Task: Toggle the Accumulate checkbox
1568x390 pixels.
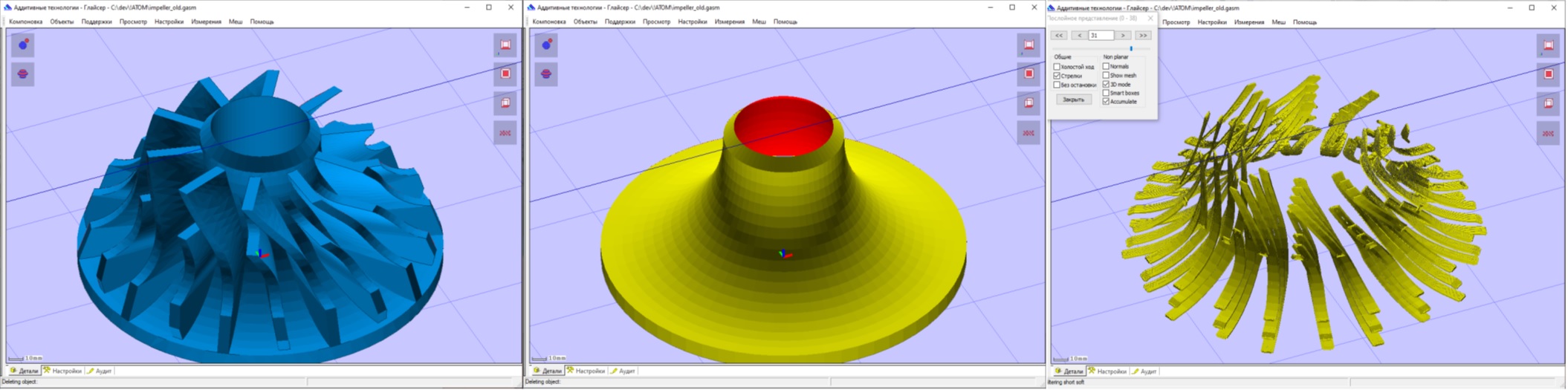Action: coord(1106,101)
